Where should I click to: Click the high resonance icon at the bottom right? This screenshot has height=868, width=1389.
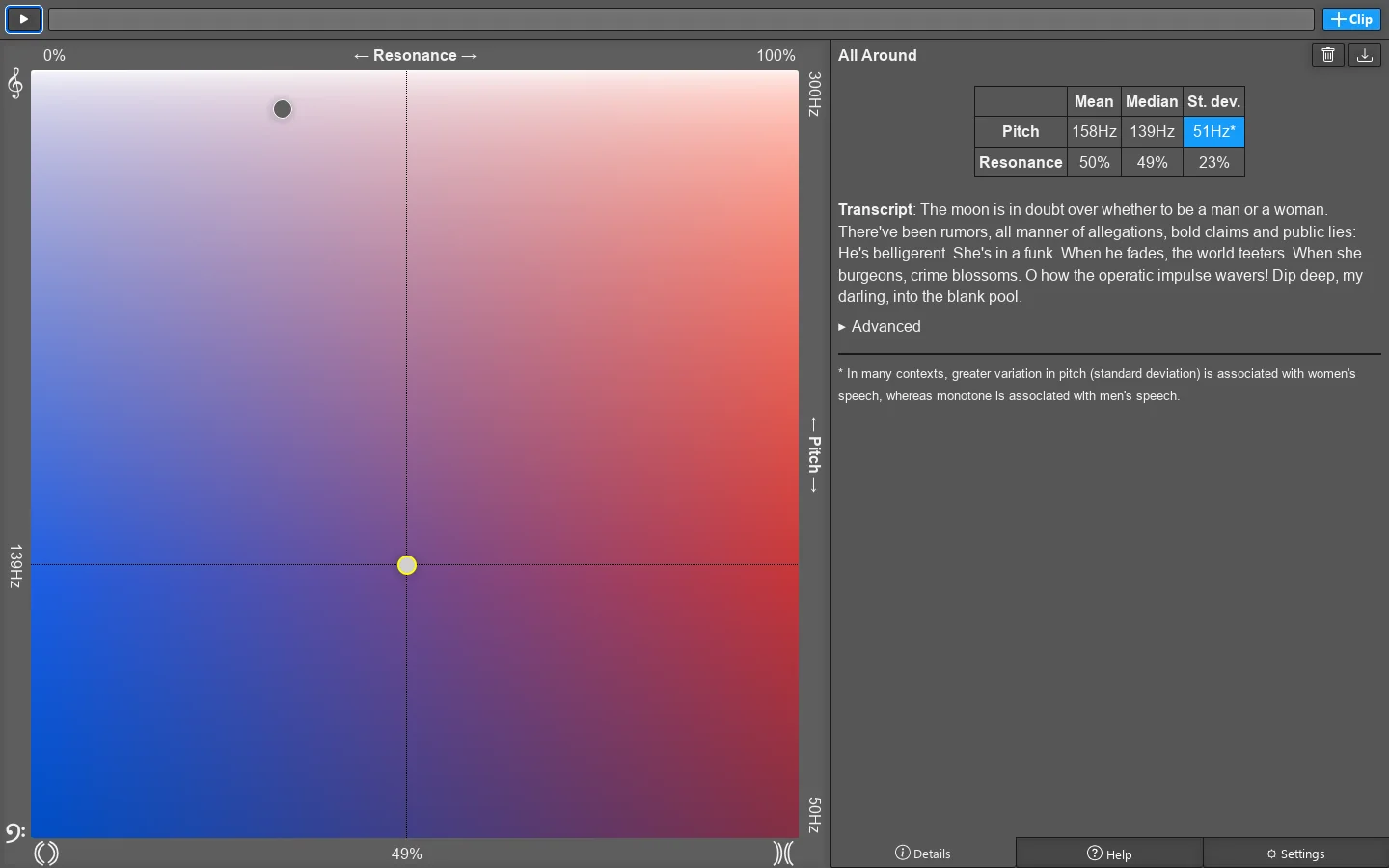tap(783, 853)
